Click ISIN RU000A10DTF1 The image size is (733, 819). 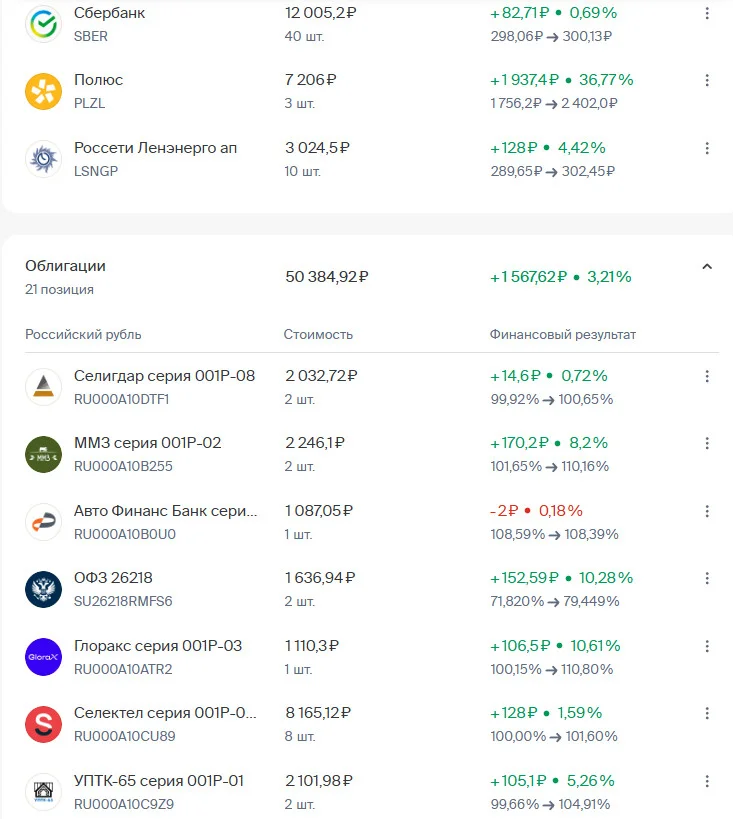coord(121,400)
